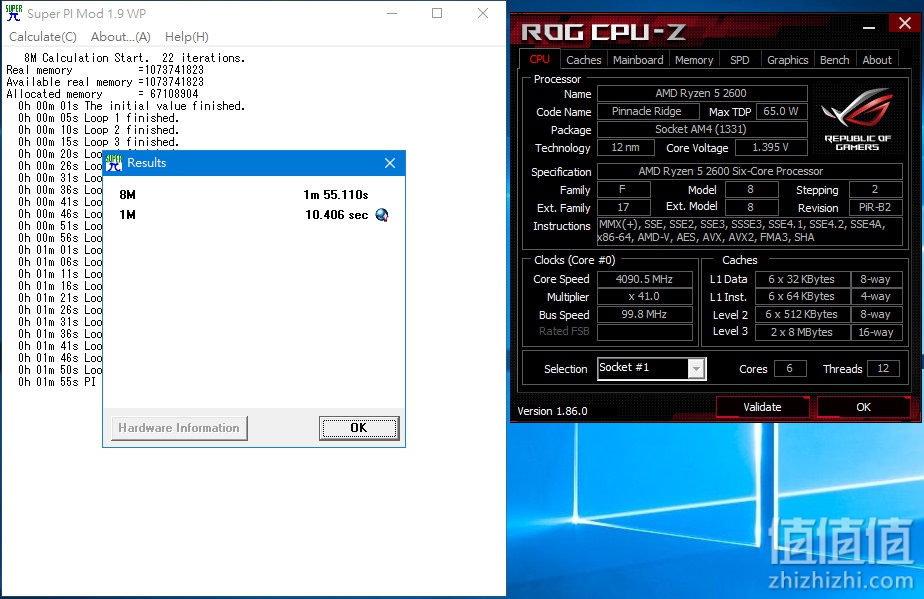
Task: Open the About tab in CPU-Z
Action: click(x=877, y=60)
